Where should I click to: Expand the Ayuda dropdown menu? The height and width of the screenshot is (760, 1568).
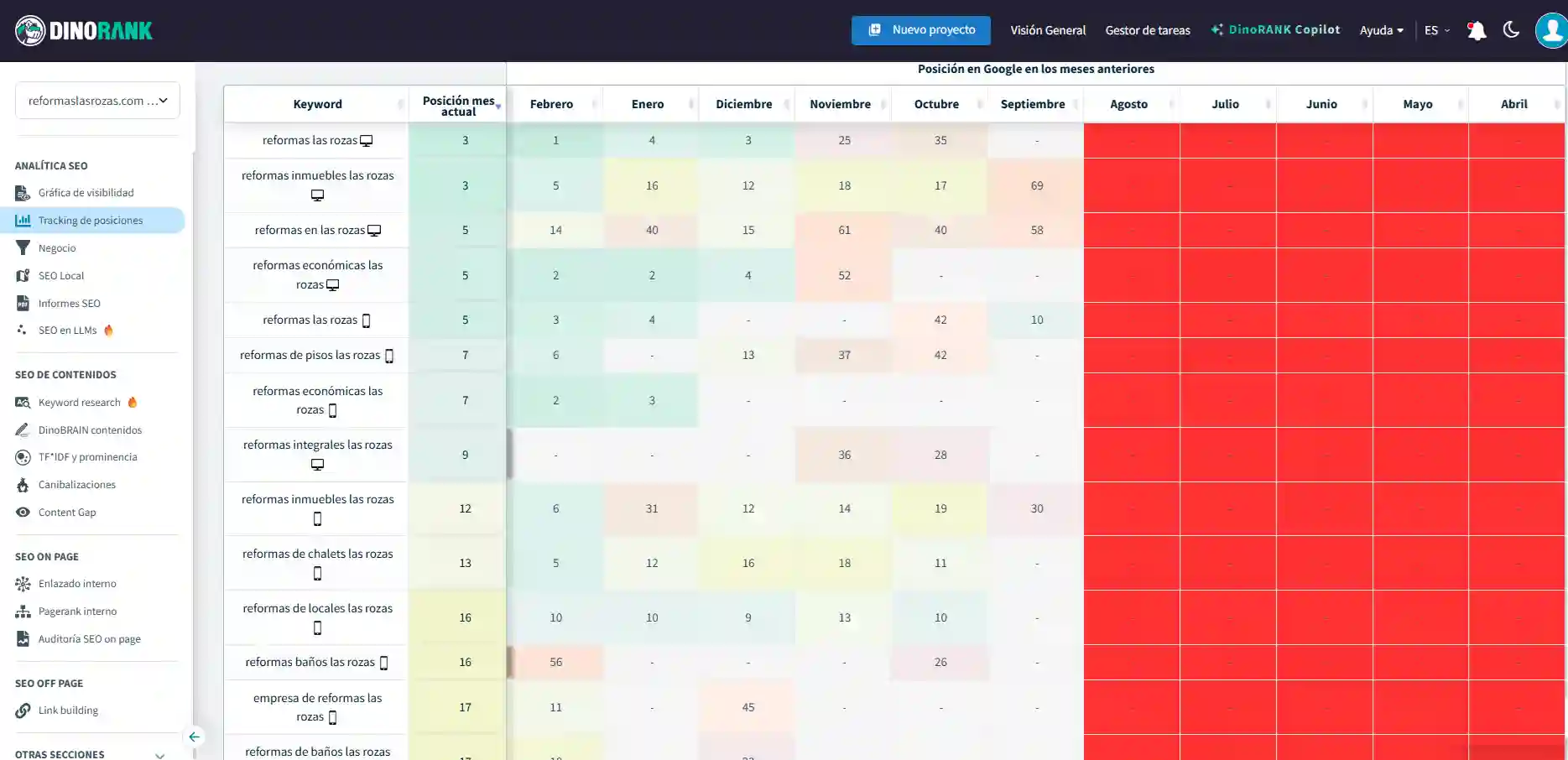pos(1381,31)
